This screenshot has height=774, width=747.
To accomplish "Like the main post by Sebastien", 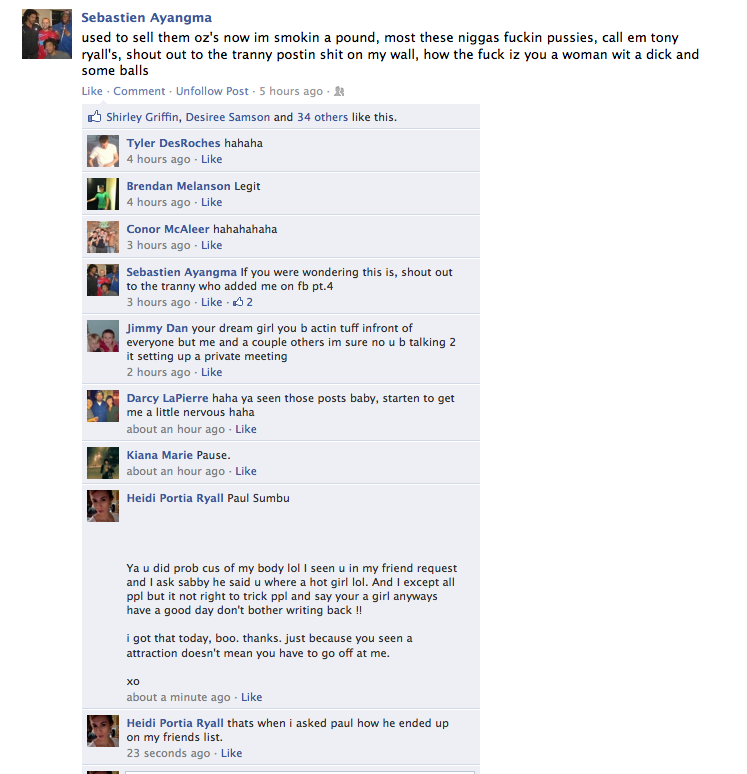I will [x=92, y=91].
